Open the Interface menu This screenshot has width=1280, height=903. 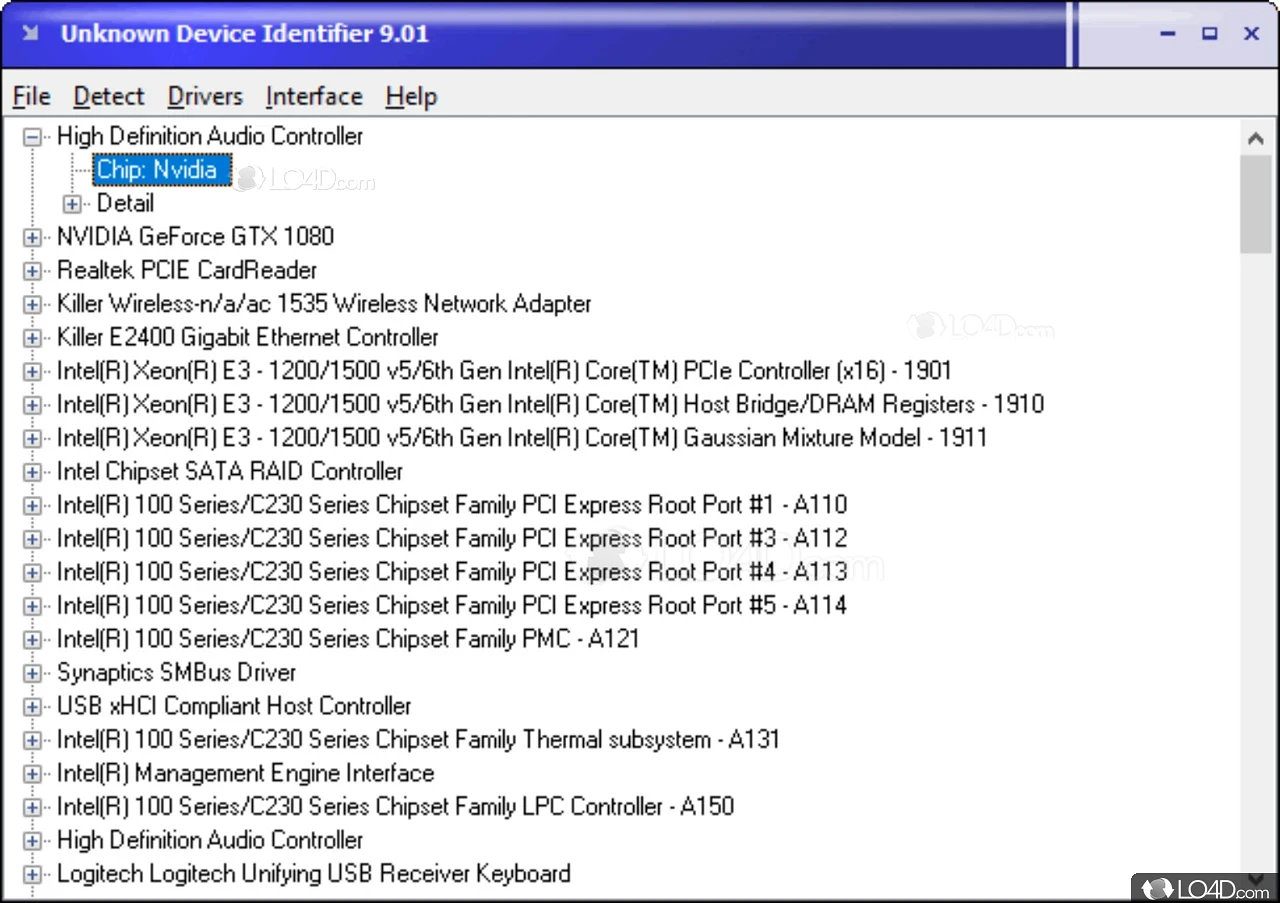pyautogui.click(x=314, y=97)
